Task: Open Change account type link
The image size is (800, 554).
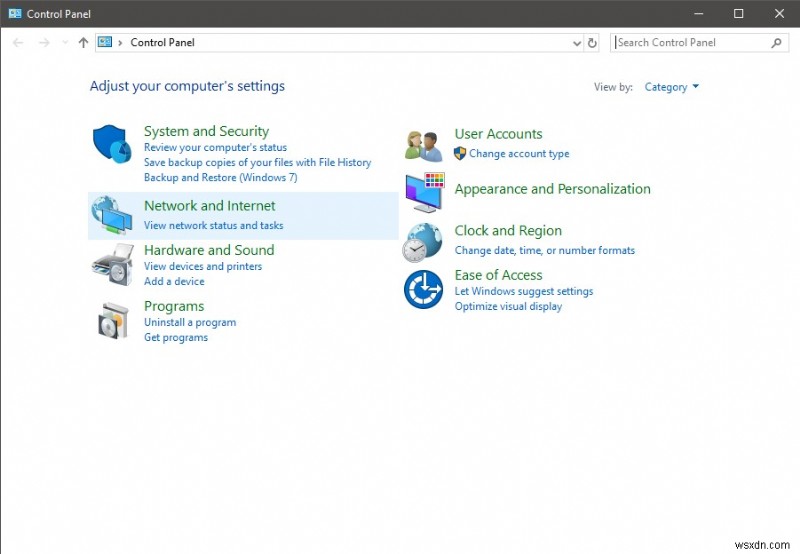Action: (x=519, y=154)
